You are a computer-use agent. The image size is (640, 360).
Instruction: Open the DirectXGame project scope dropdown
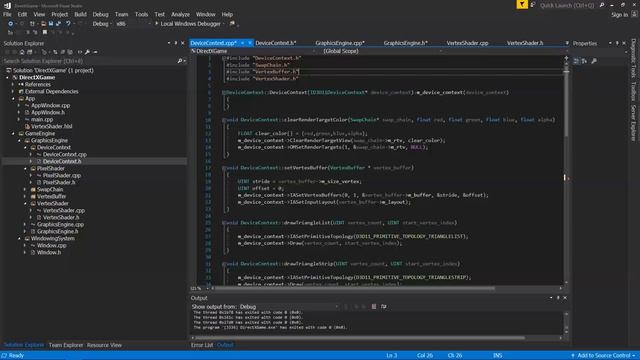click(253, 51)
